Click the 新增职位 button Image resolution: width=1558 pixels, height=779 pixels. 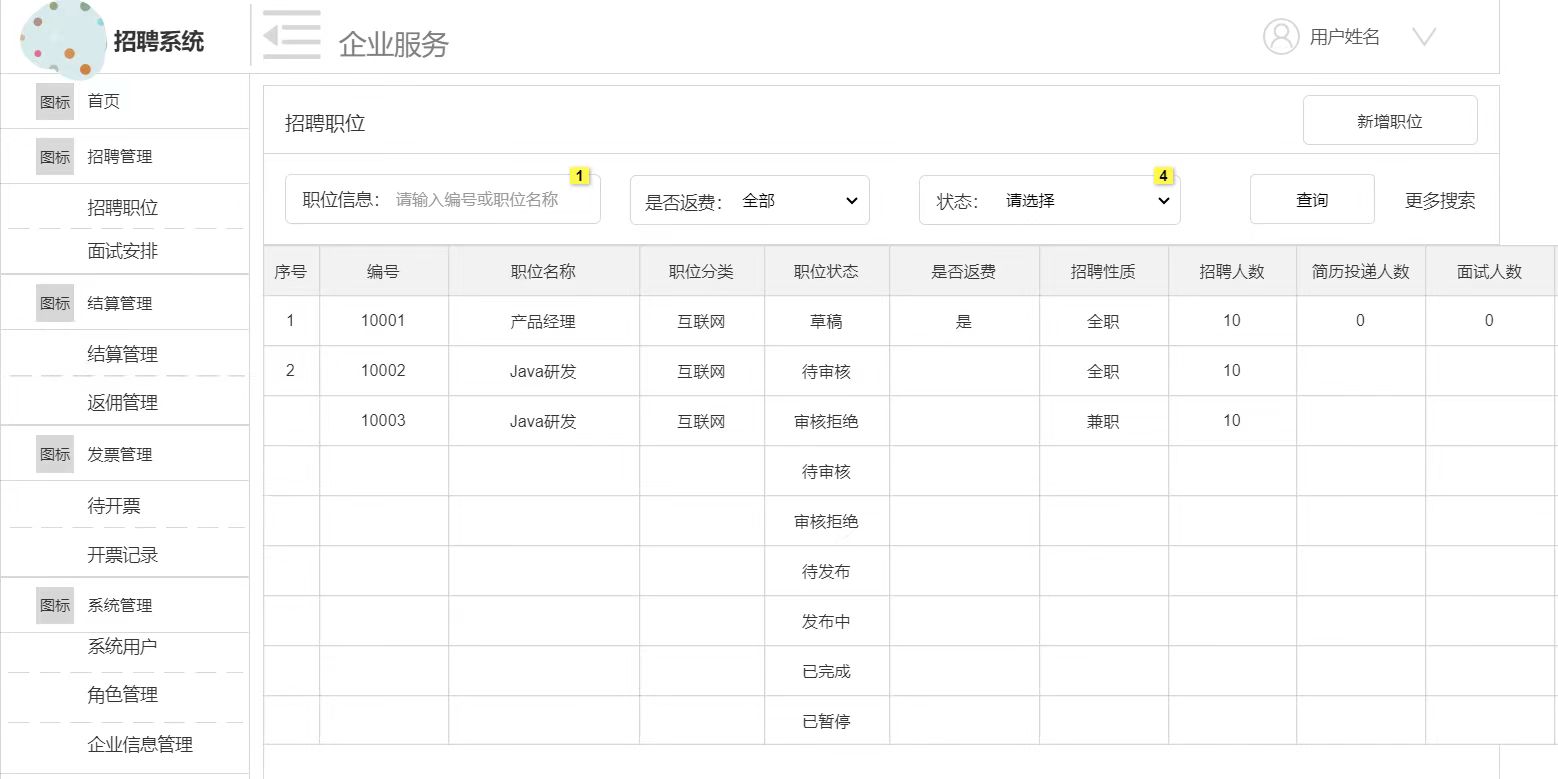[1390, 121]
